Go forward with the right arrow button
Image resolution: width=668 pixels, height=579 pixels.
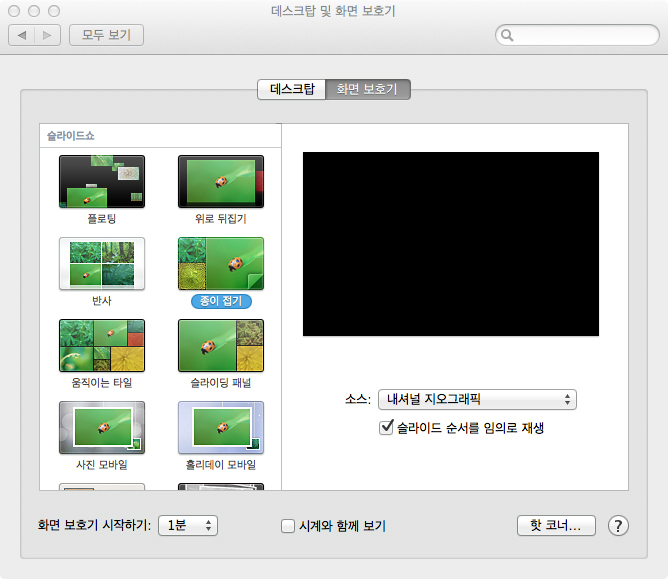[x=47, y=35]
